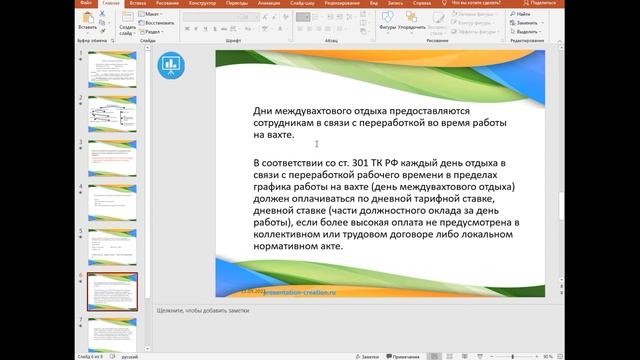Switch to Reading view icon
Screen dimensions: 640x360
[464, 357]
